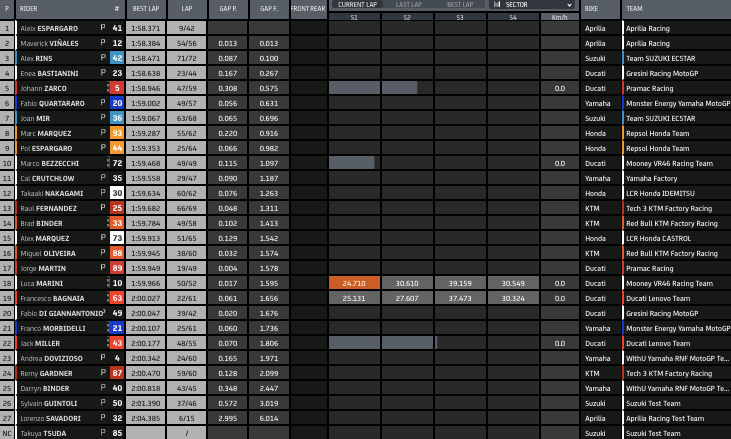The image size is (731, 439).
Task: Click the pit P icon for Joan Mir
Action: [103, 117]
